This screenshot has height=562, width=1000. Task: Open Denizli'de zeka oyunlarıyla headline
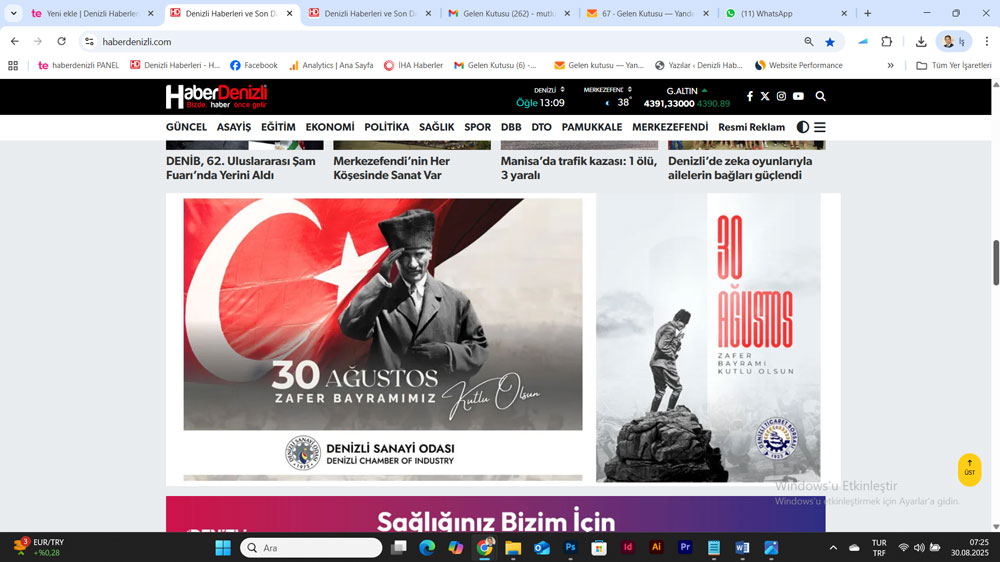pos(740,168)
